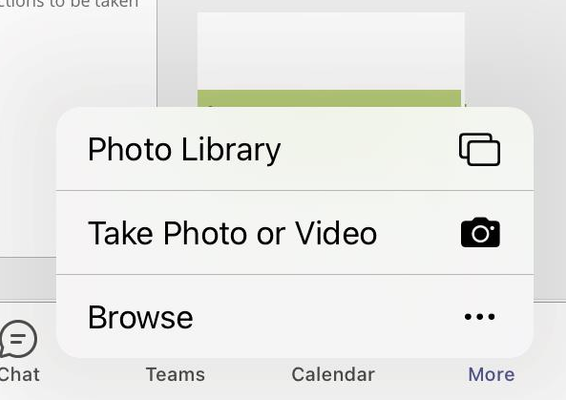
Task: Click the word Library in the first option
Action: (x=231, y=150)
